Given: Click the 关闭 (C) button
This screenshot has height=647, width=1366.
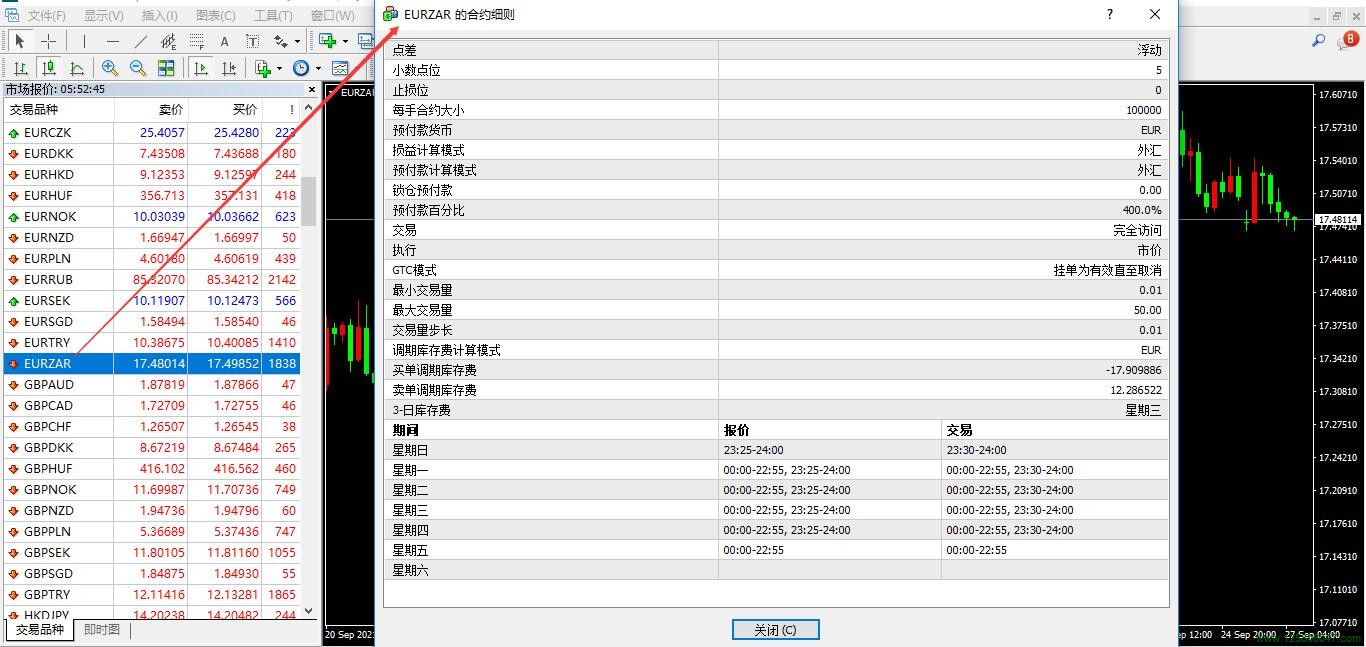Looking at the screenshot, I should pos(776,630).
